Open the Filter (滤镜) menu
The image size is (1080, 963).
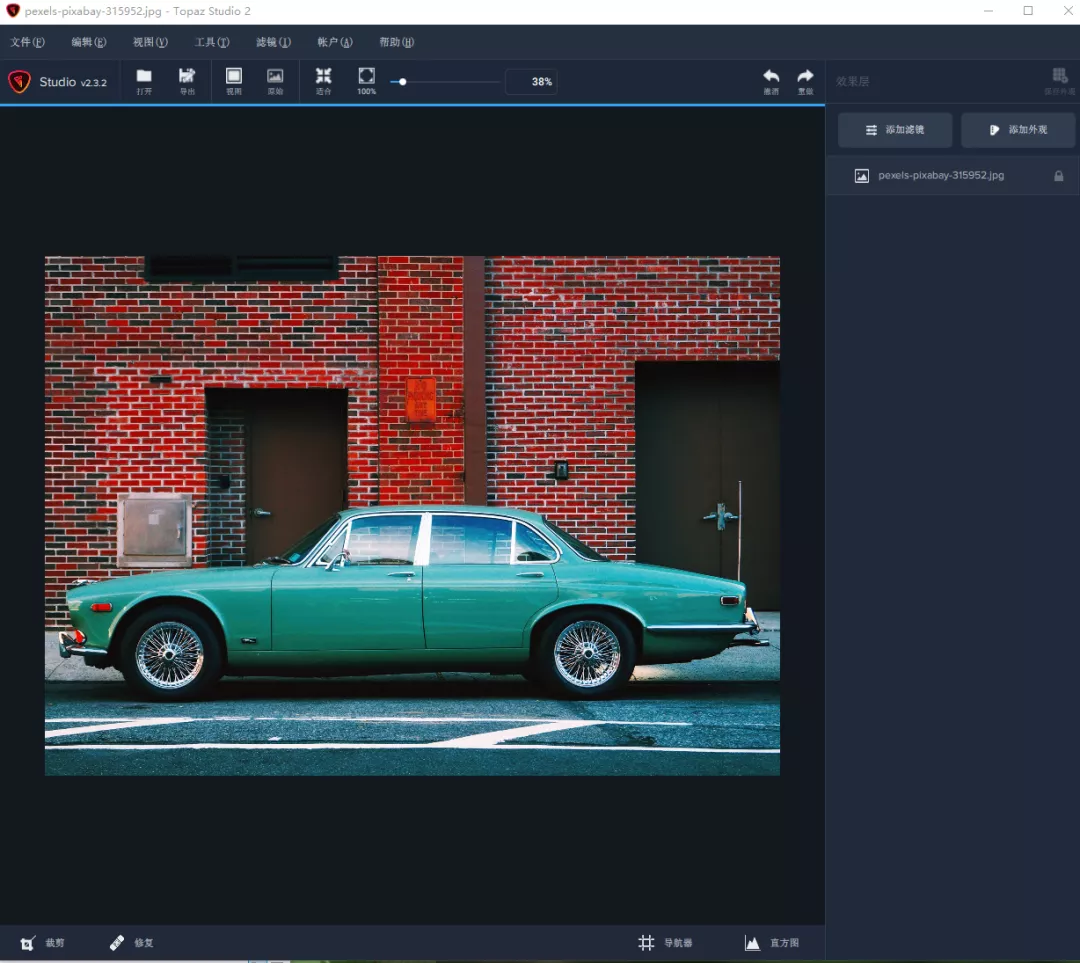point(273,42)
